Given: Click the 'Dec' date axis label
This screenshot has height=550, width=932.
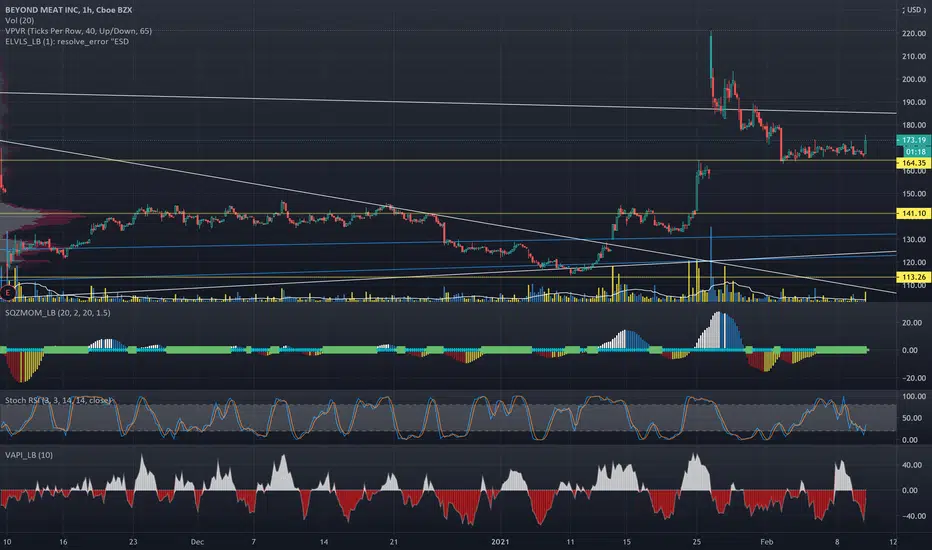Looking at the screenshot, I should point(197,542).
